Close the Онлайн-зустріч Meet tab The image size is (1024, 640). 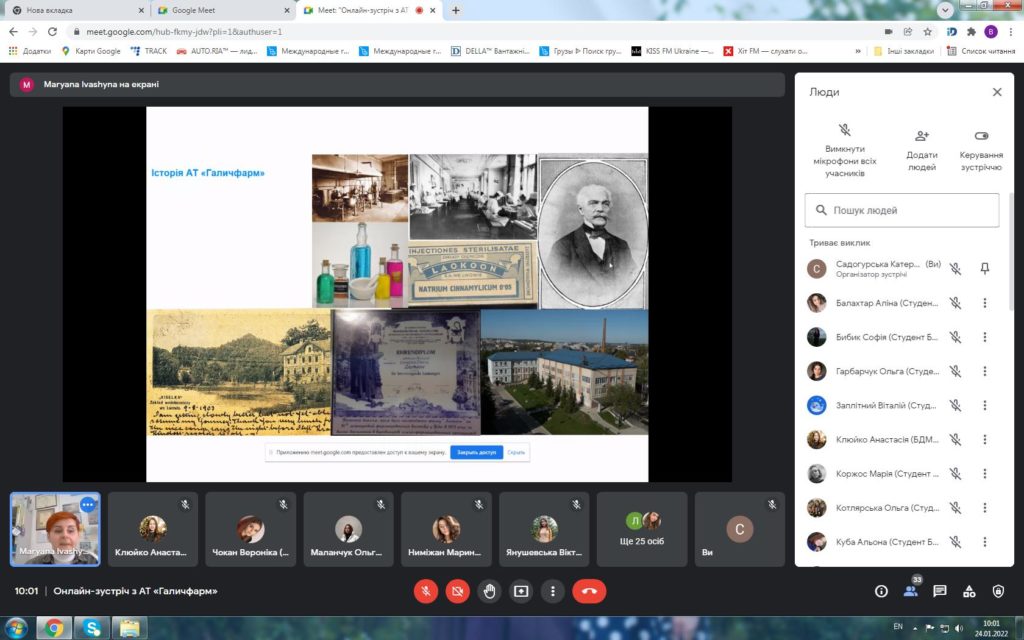point(432,10)
